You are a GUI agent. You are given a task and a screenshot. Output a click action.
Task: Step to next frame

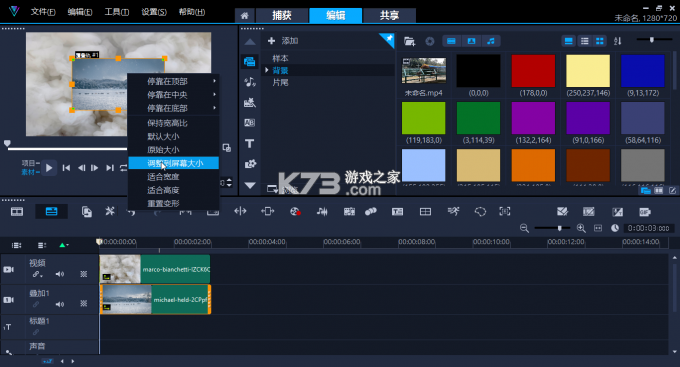(x=95, y=168)
